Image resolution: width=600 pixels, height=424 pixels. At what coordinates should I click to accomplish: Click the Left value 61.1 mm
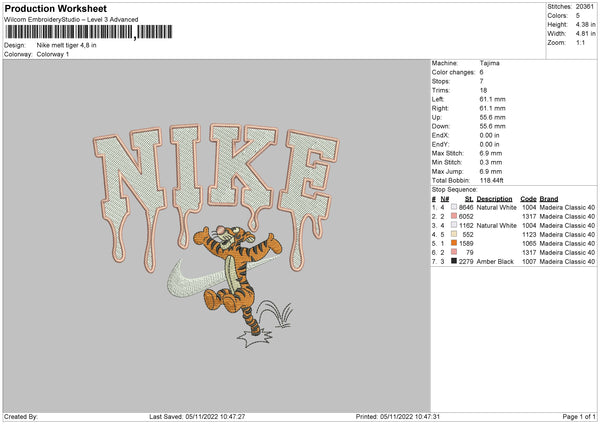pos(492,99)
